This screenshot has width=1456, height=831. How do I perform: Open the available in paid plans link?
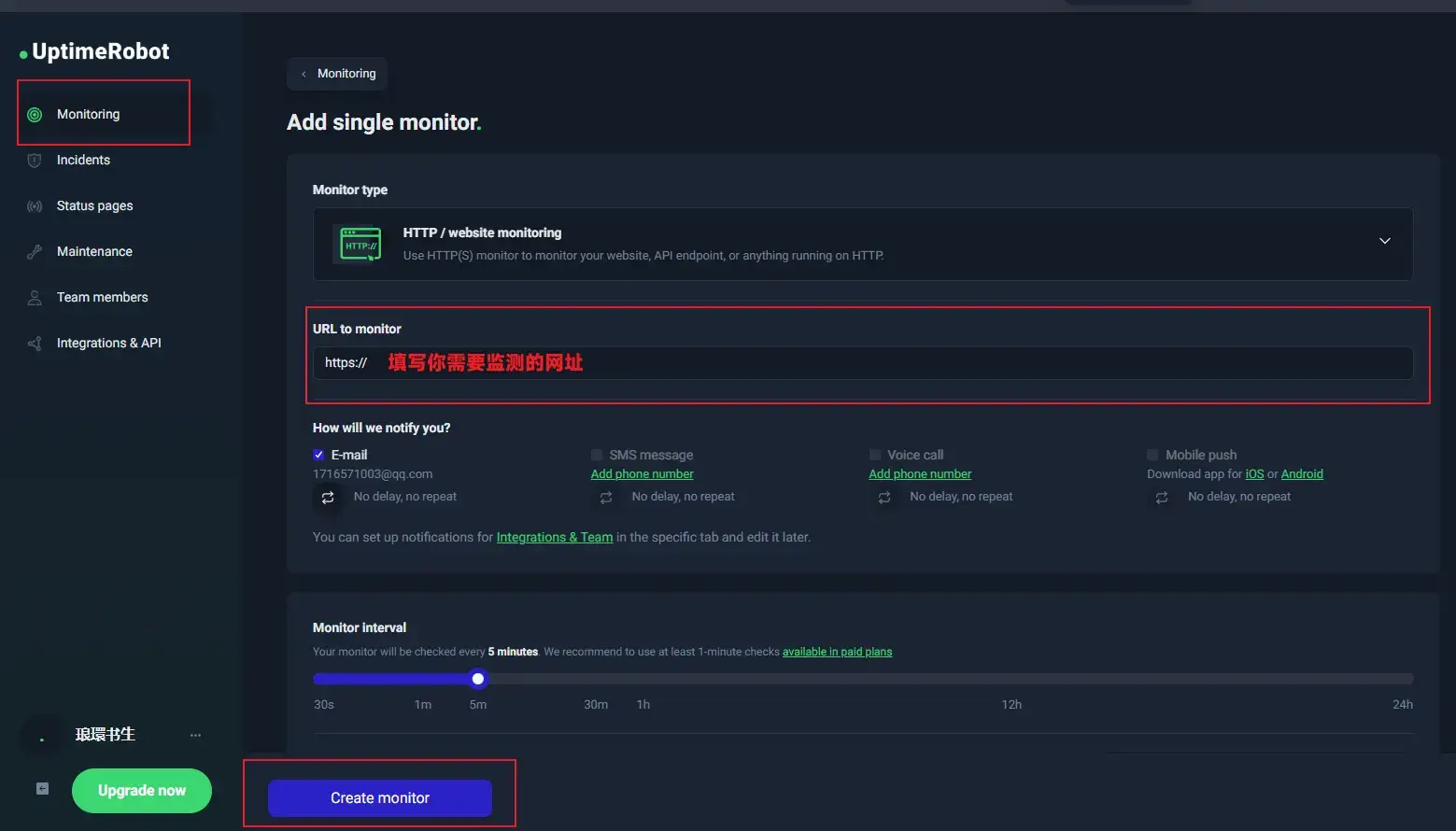point(837,652)
